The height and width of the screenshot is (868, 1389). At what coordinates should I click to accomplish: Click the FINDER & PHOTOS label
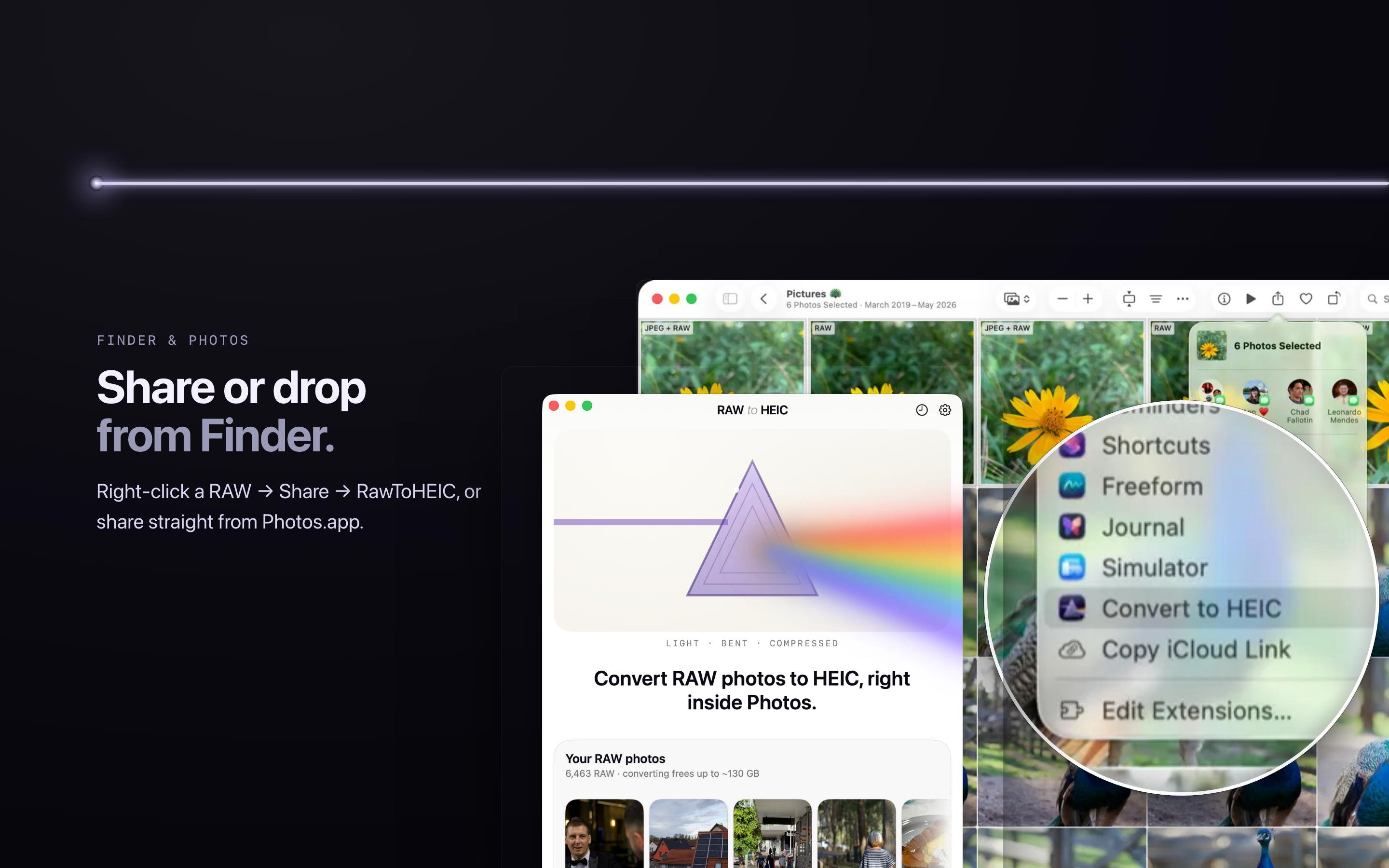(x=173, y=340)
